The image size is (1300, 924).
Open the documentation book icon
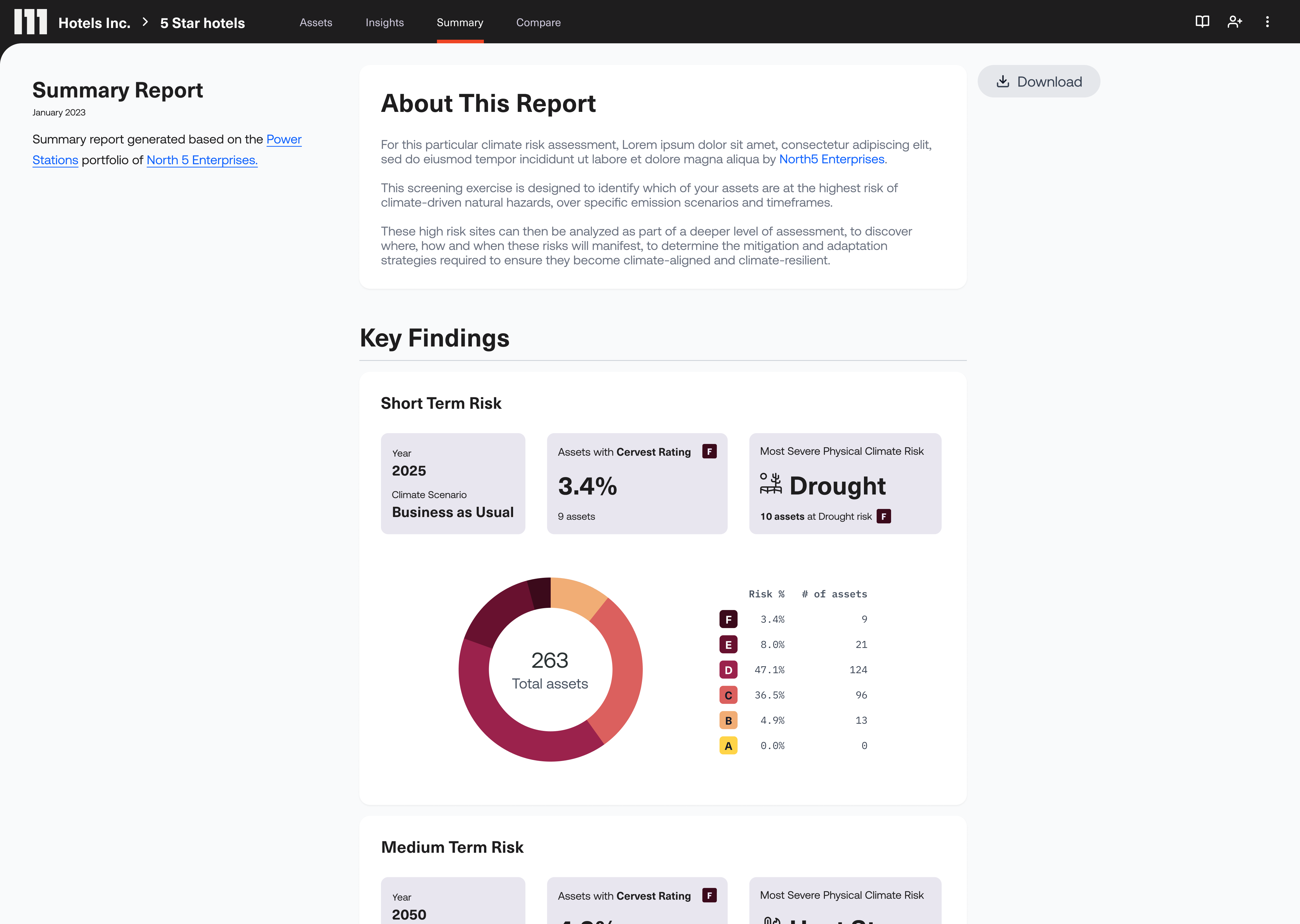[1202, 22]
